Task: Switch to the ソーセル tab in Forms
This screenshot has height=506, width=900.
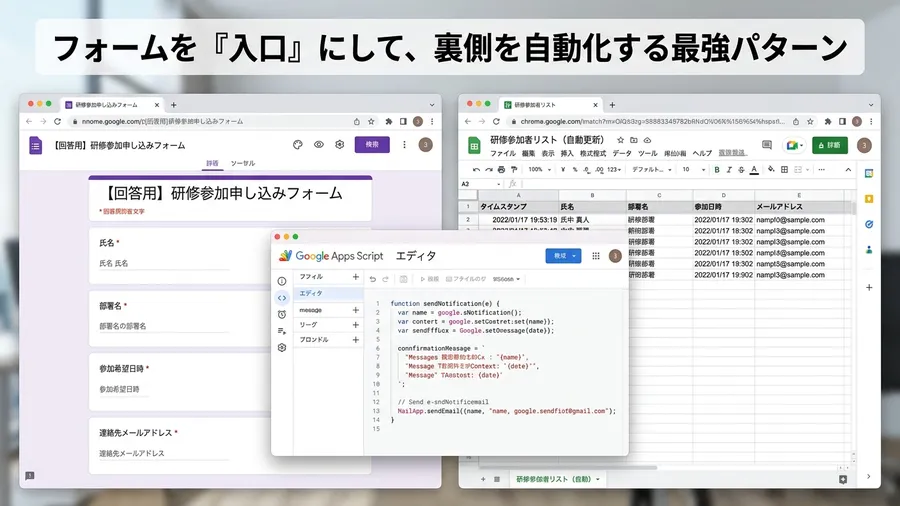Action: (243, 164)
